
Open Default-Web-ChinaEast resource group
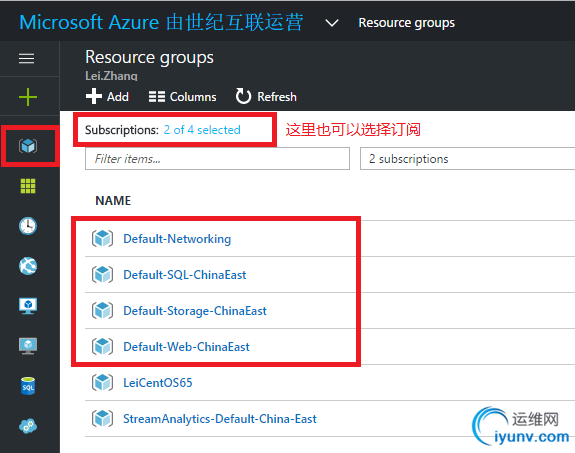tap(186, 347)
